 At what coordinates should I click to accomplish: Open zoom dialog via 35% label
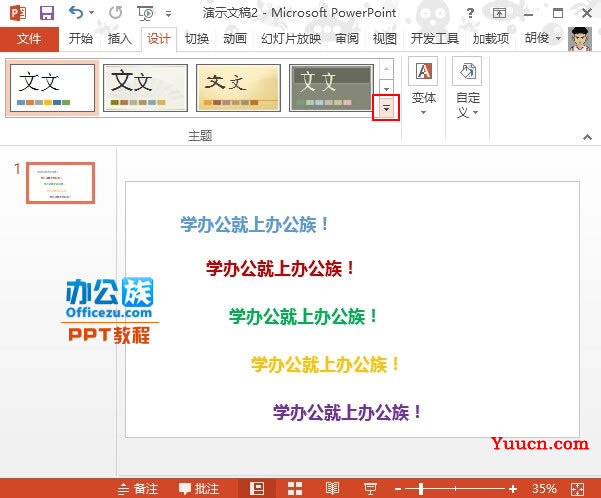point(544,489)
